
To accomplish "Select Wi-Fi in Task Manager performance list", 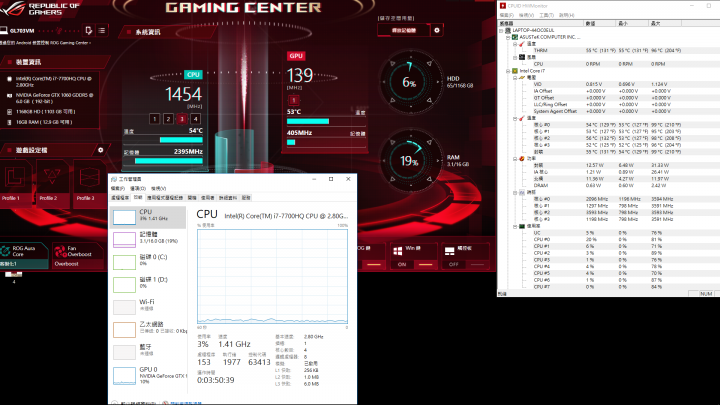I will pyautogui.click(x=148, y=306).
